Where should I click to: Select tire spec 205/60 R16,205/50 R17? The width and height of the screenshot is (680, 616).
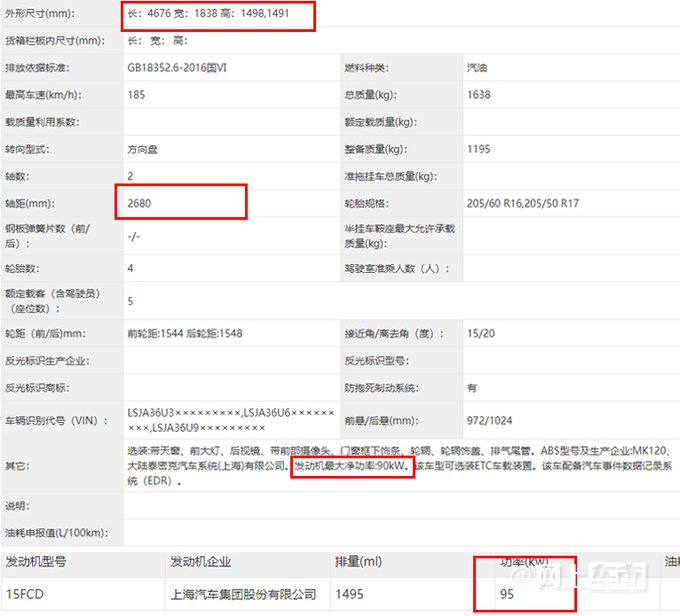point(523,203)
